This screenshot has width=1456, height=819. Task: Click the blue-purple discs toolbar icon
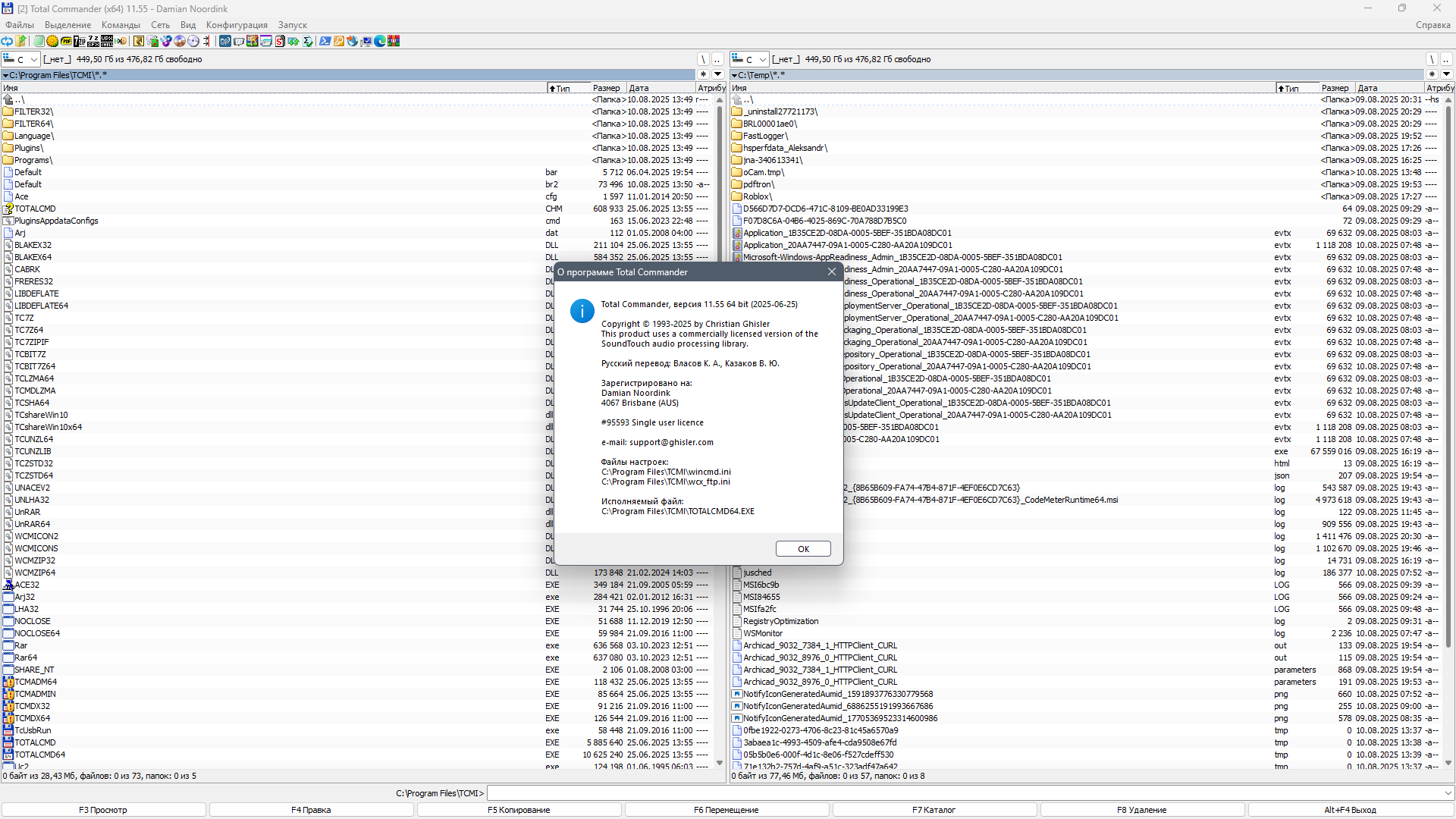166,41
